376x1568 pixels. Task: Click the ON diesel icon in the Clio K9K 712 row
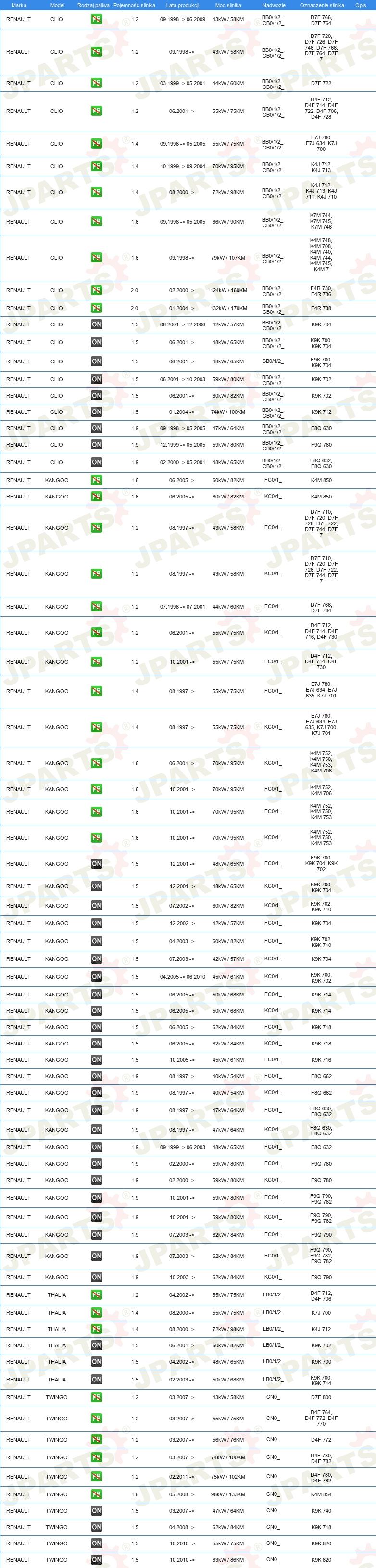point(96,412)
